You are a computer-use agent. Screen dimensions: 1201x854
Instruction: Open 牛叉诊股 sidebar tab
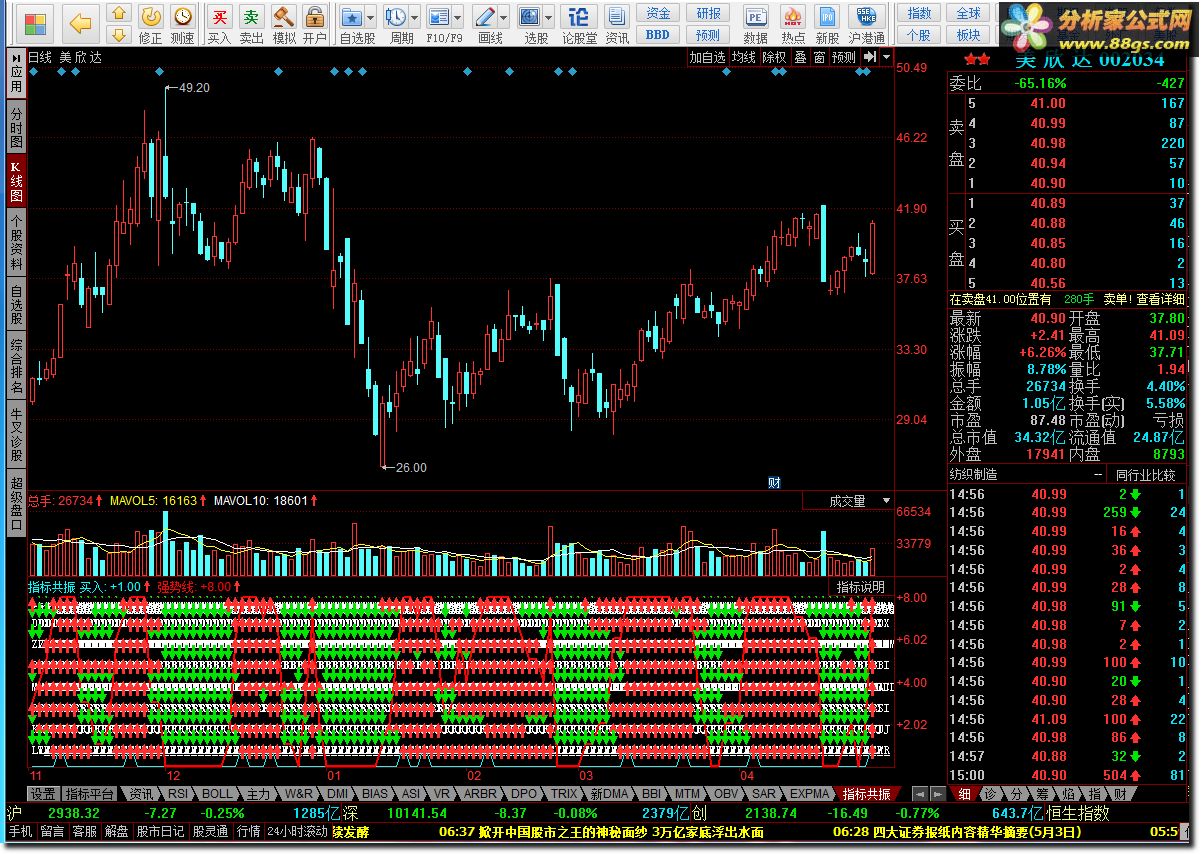(16, 435)
